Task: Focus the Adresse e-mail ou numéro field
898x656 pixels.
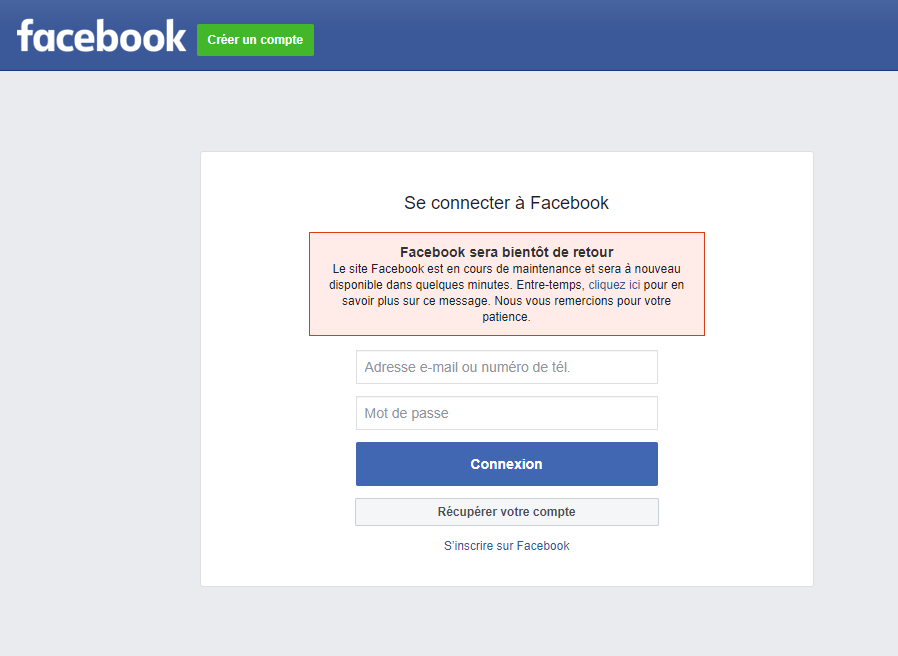Action: (x=507, y=367)
